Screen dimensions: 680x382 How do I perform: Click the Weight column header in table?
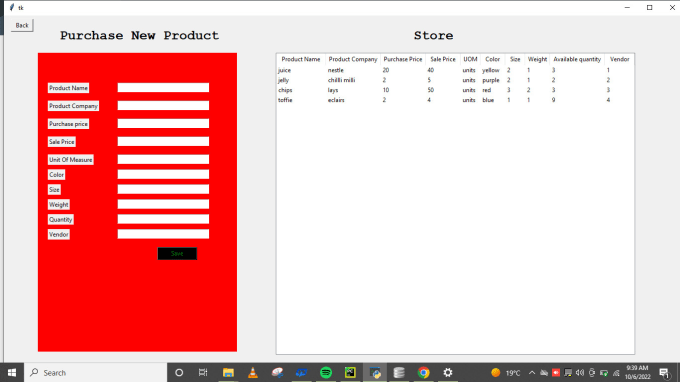pyautogui.click(x=537, y=59)
